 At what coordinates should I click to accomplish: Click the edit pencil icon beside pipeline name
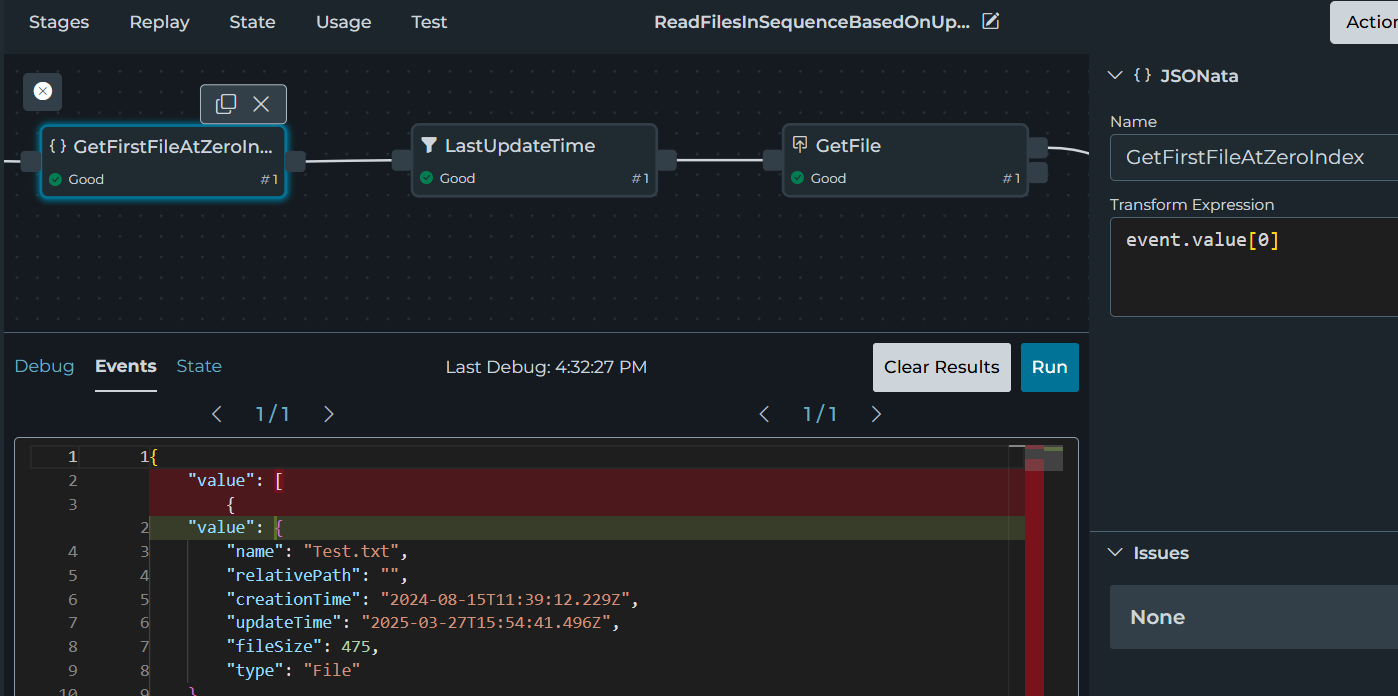pyautogui.click(x=990, y=21)
